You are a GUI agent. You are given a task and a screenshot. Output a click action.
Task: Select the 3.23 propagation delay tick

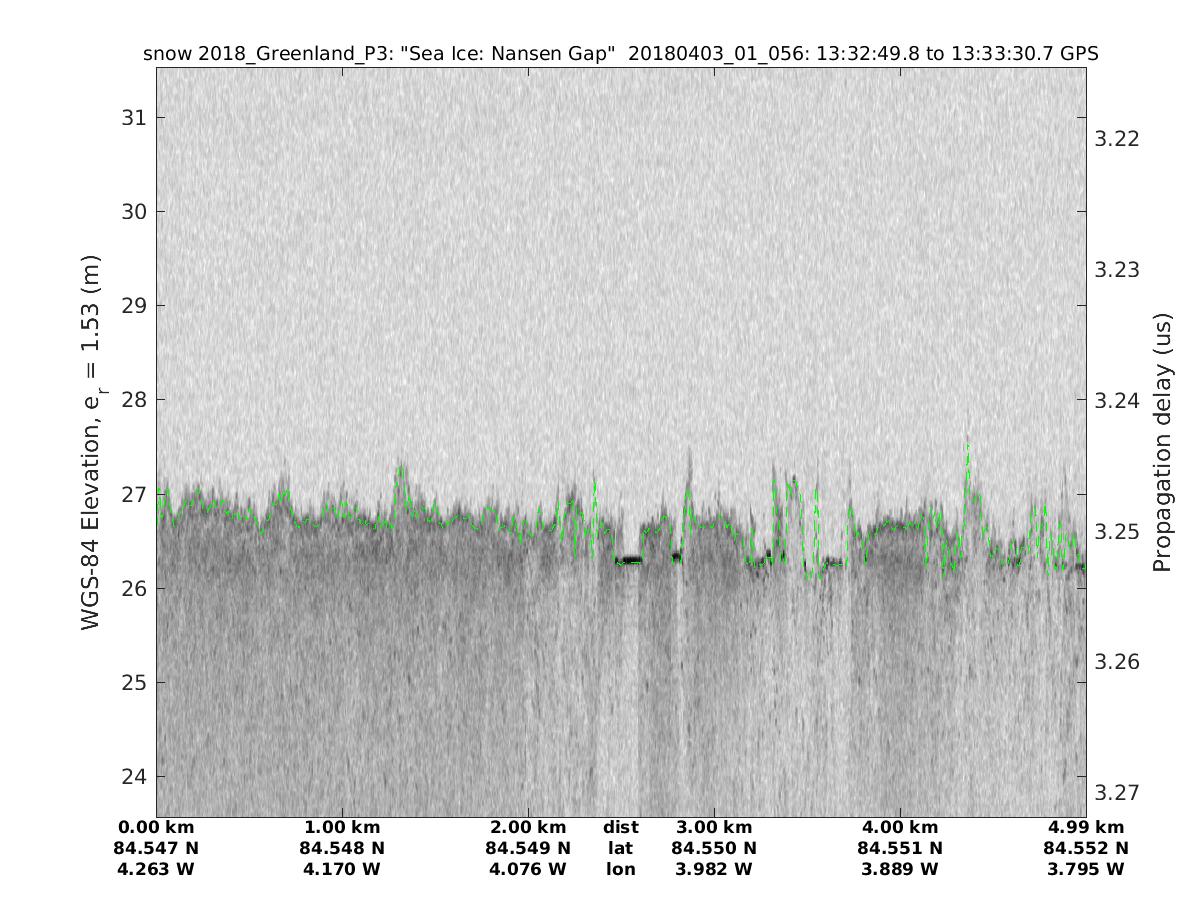coord(1118,270)
